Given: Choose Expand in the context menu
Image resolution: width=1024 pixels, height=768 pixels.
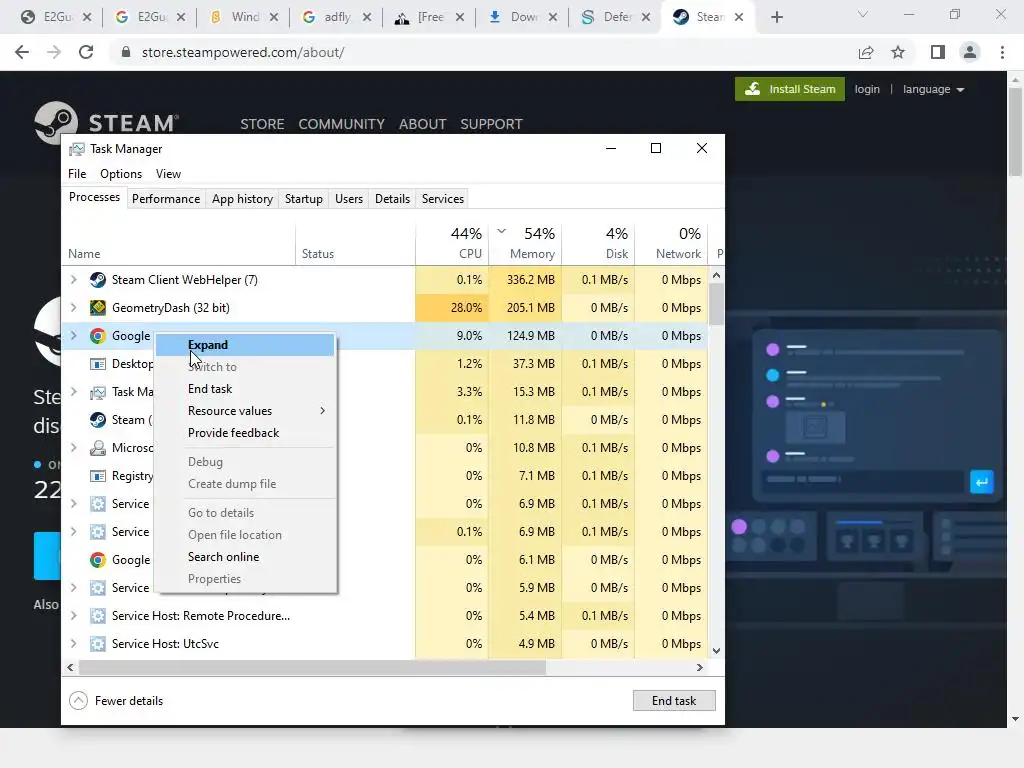Looking at the screenshot, I should 245,345.
